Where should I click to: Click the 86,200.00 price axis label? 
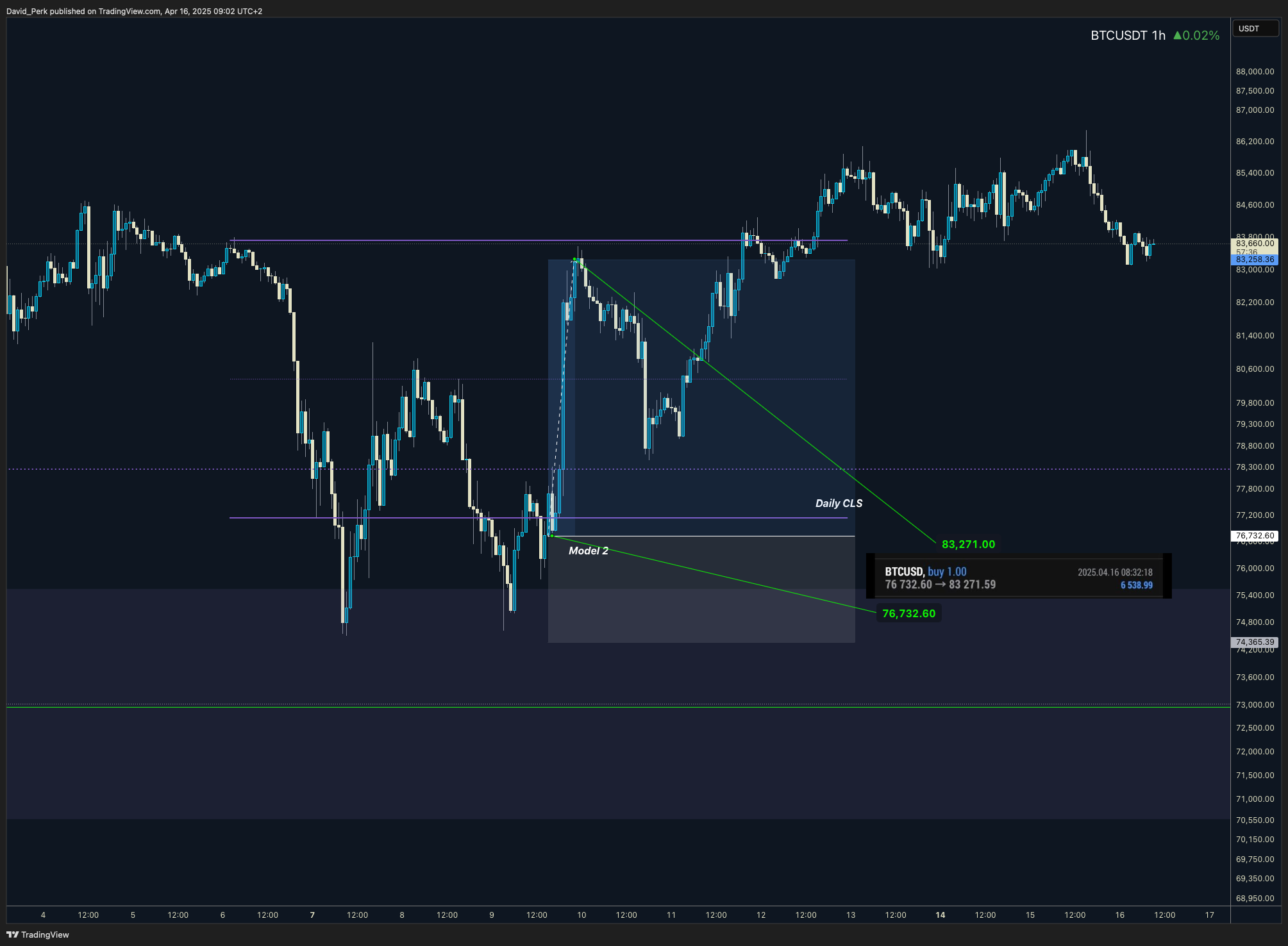1255,142
